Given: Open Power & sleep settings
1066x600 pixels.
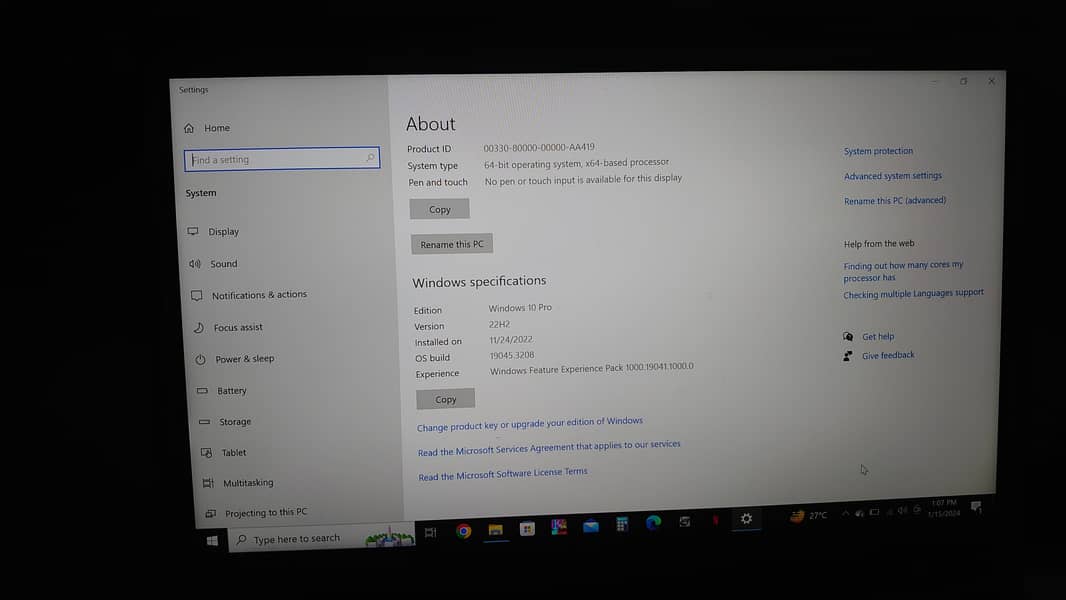Looking at the screenshot, I should (244, 359).
